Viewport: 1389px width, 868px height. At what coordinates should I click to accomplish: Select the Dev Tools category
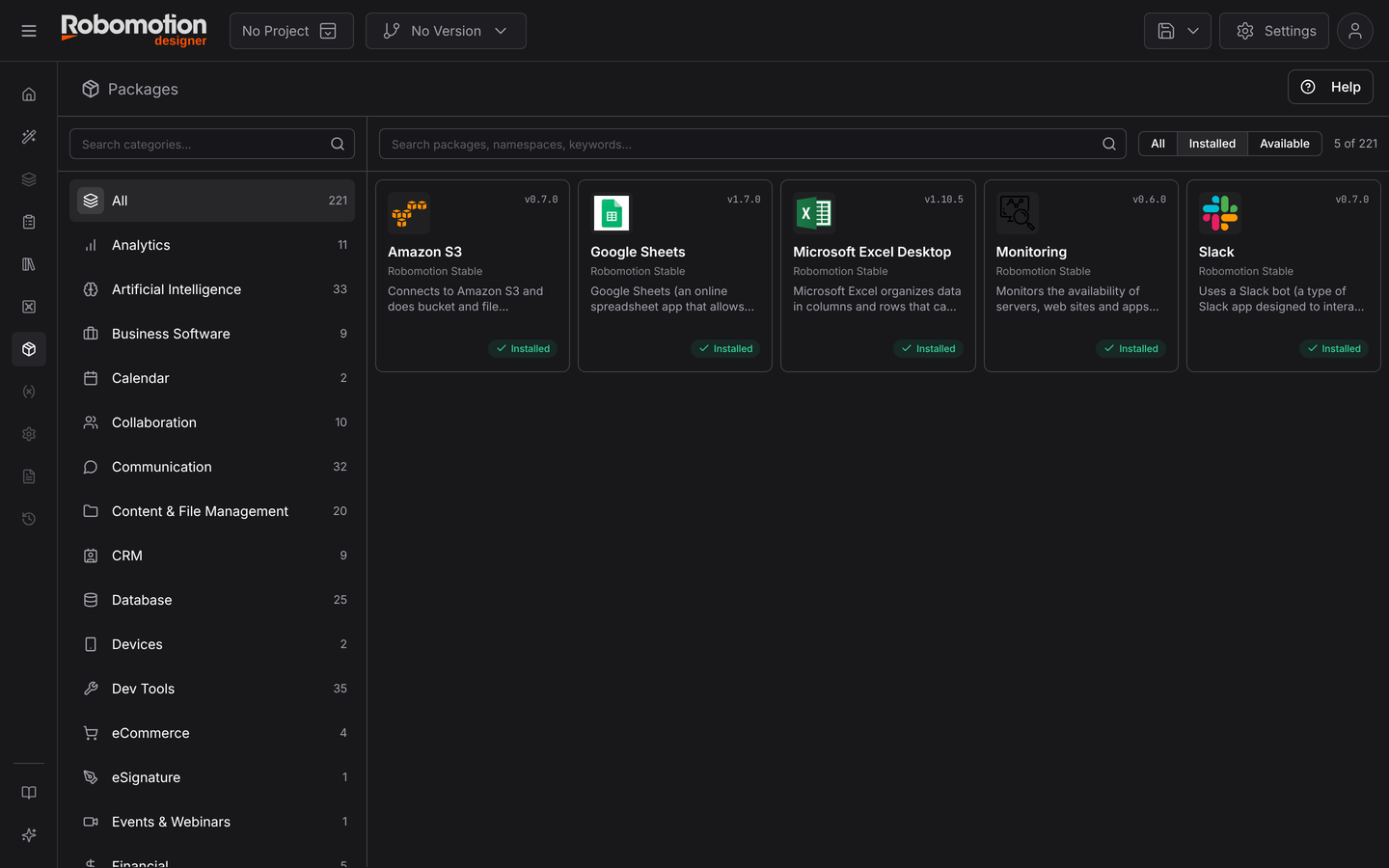tap(212, 689)
